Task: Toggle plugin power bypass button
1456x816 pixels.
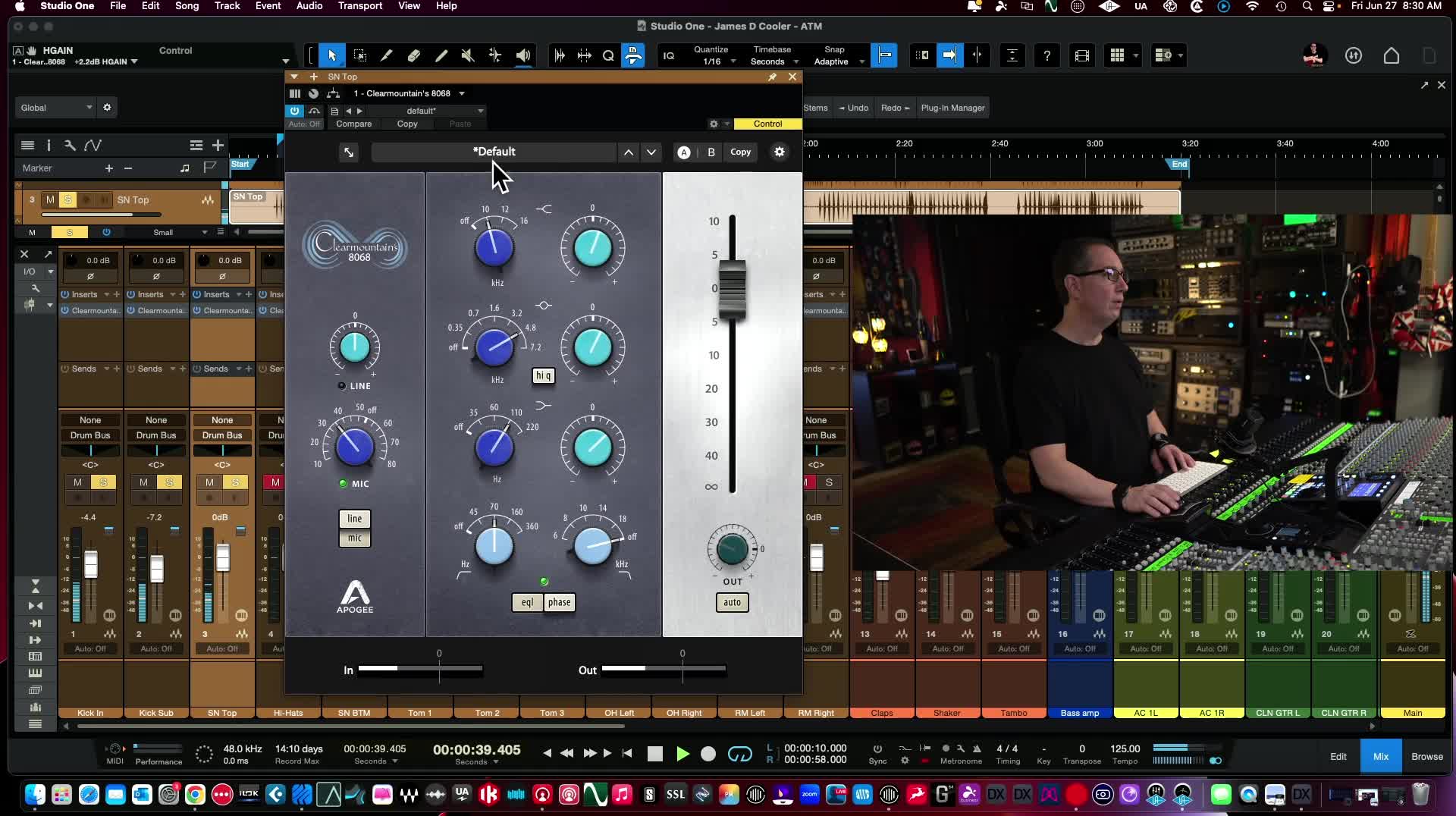Action: click(x=295, y=111)
